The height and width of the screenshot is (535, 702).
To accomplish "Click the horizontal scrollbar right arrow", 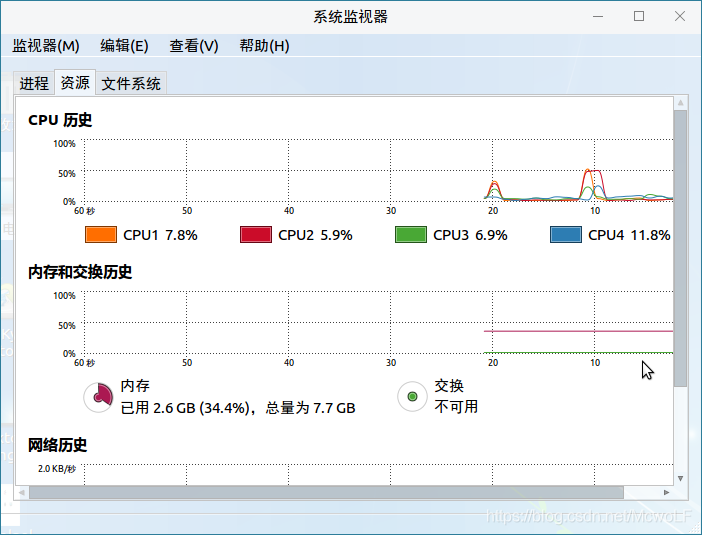I will pyautogui.click(x=667, y=492).
